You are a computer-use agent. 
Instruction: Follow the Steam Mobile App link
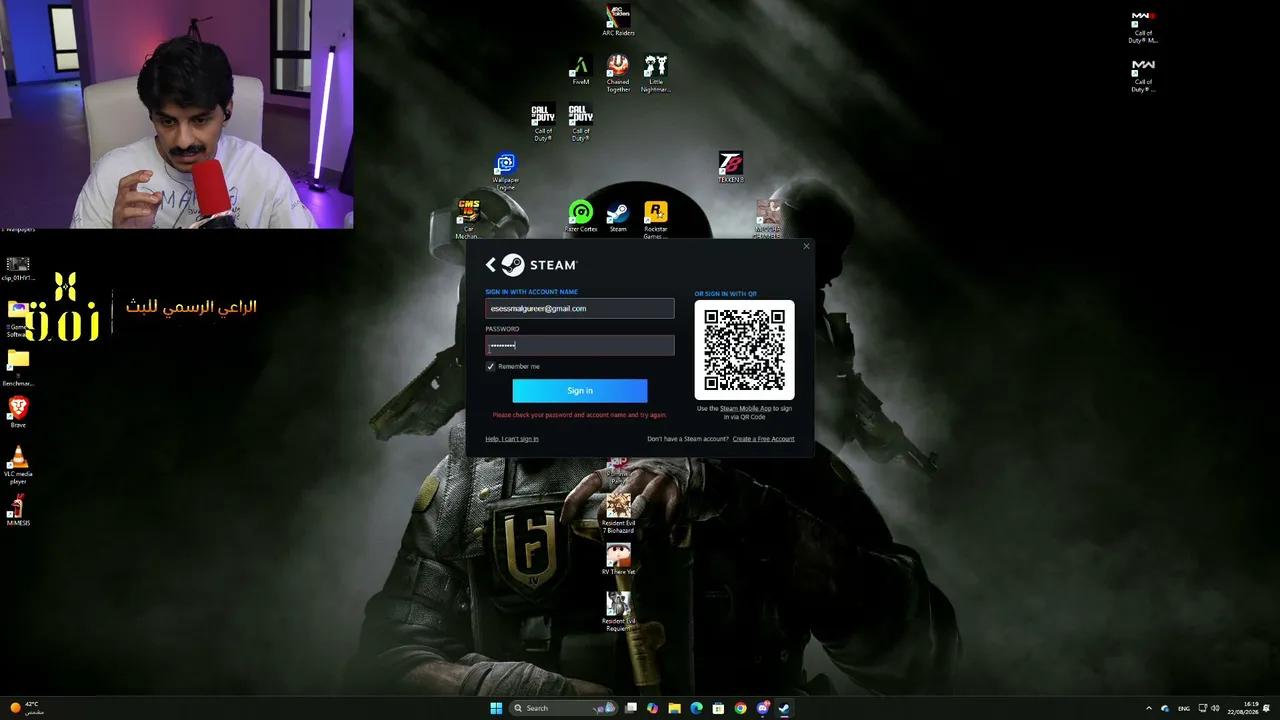point(746,409)
